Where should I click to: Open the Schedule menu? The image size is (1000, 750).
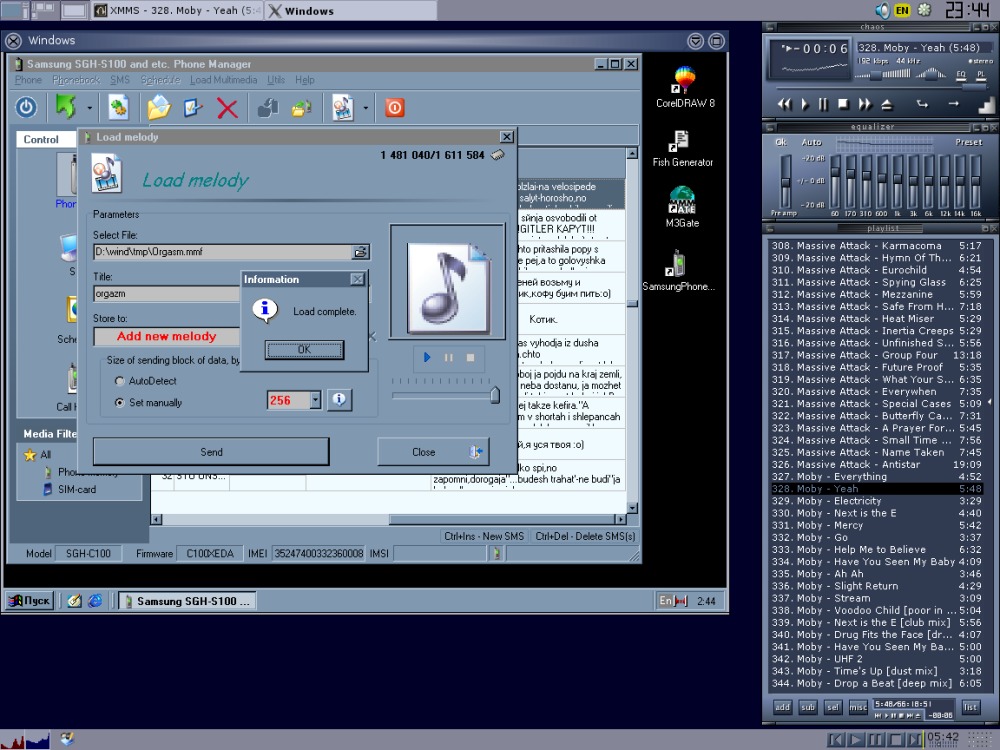[160, 80]
